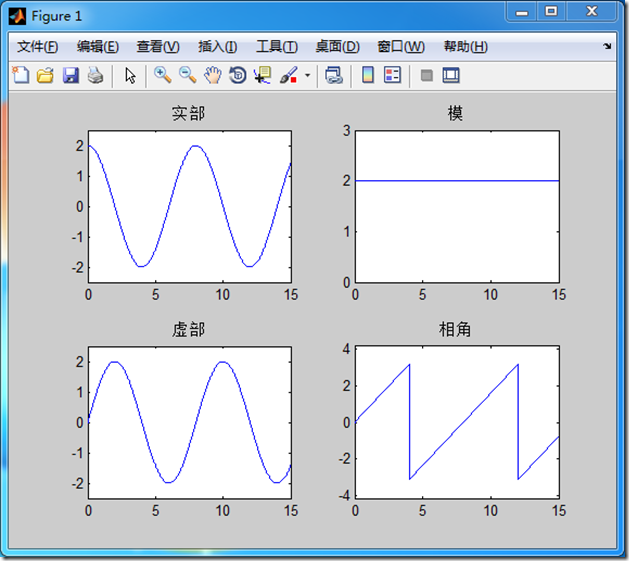This screenshot has height=561, width=629.
Task: Minimize the Figure 1 window
Action: 521,12
